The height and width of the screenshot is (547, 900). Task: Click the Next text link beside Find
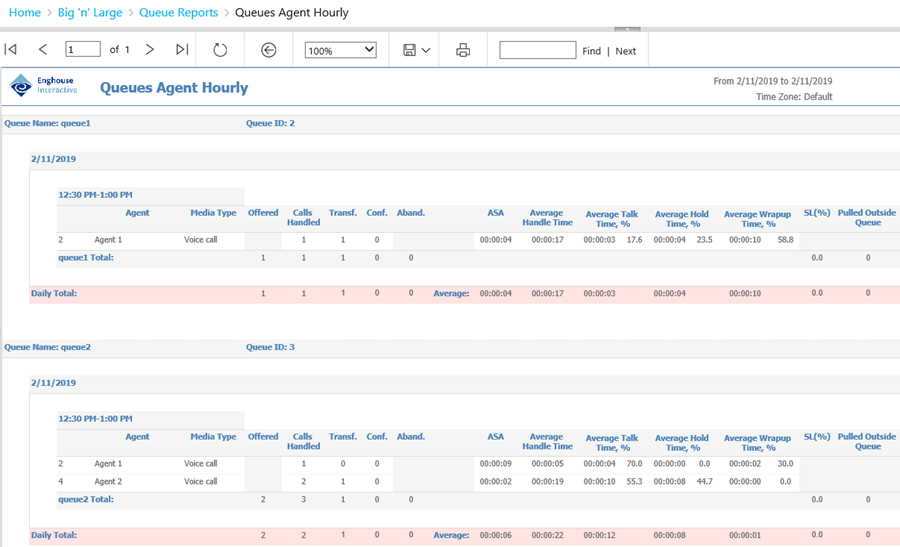625,51
